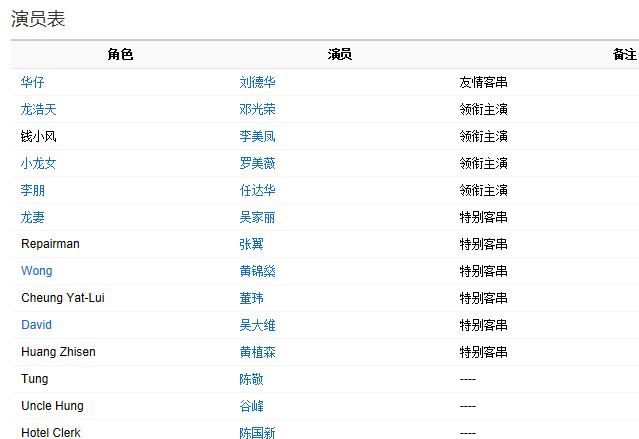639x439 pixels.
Task: Click 特别客串 note in the Repairman row
Action: (483, 244)
